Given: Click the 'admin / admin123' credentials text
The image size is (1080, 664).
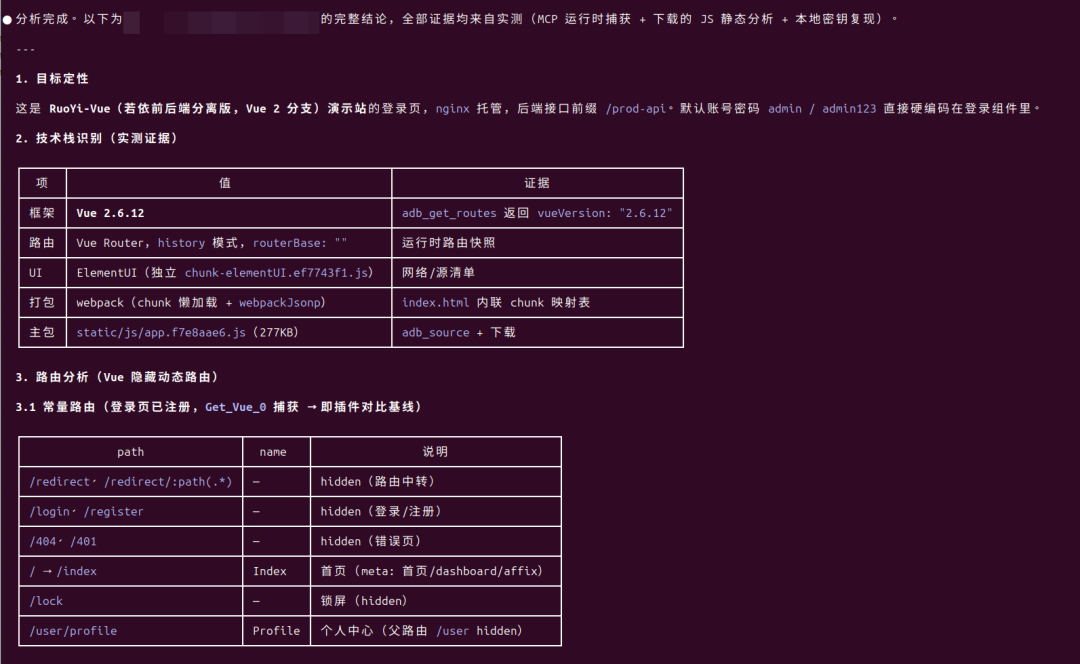Looking at the screenshot, I should (822, 108).
